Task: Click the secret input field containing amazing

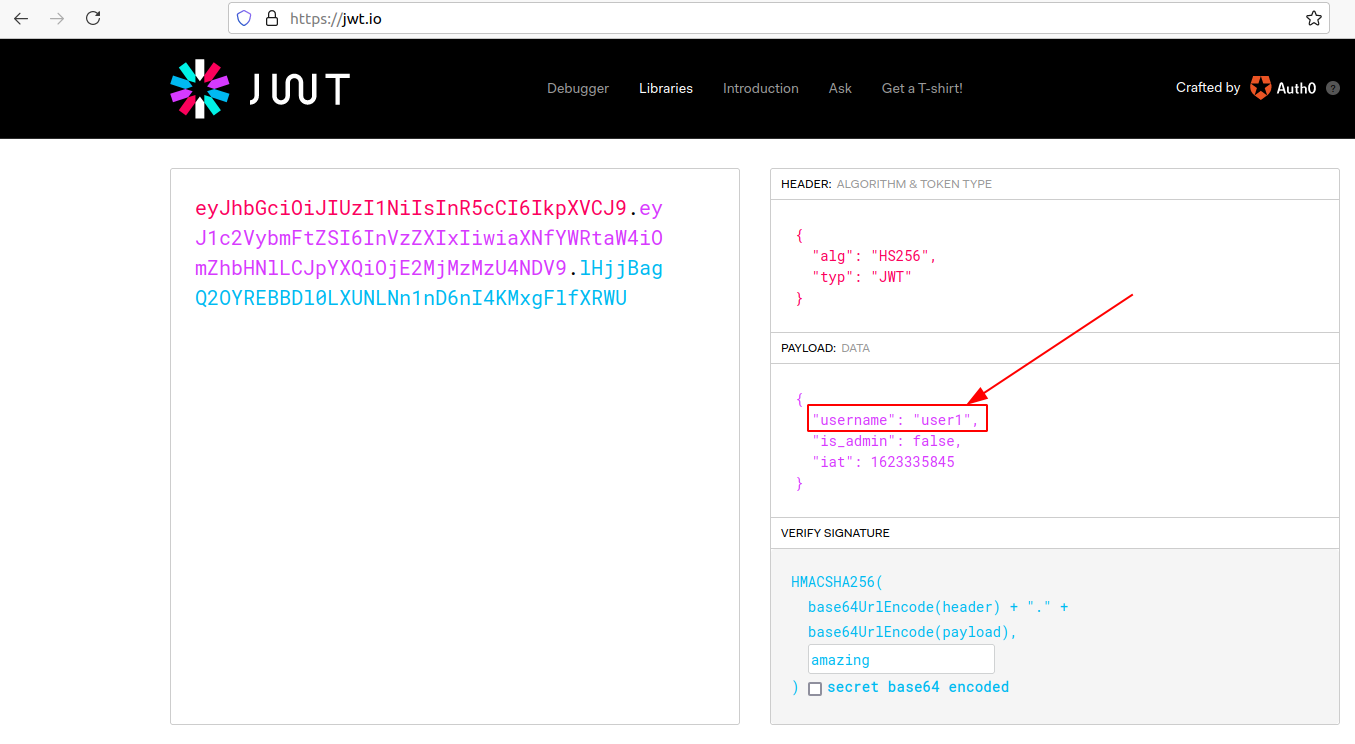Action: tap(901, 659)
